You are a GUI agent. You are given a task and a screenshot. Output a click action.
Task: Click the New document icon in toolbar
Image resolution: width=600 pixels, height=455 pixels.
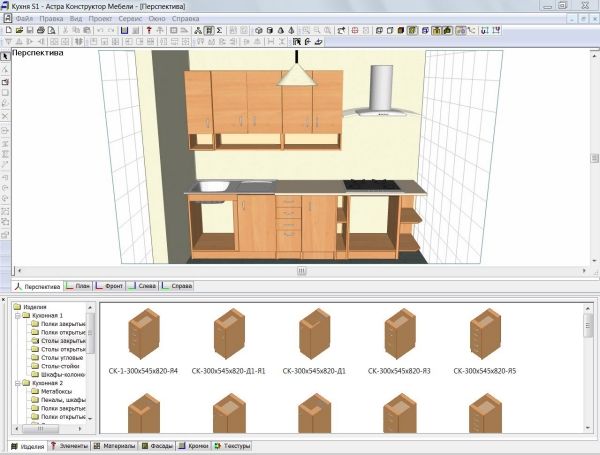[8, 31]
